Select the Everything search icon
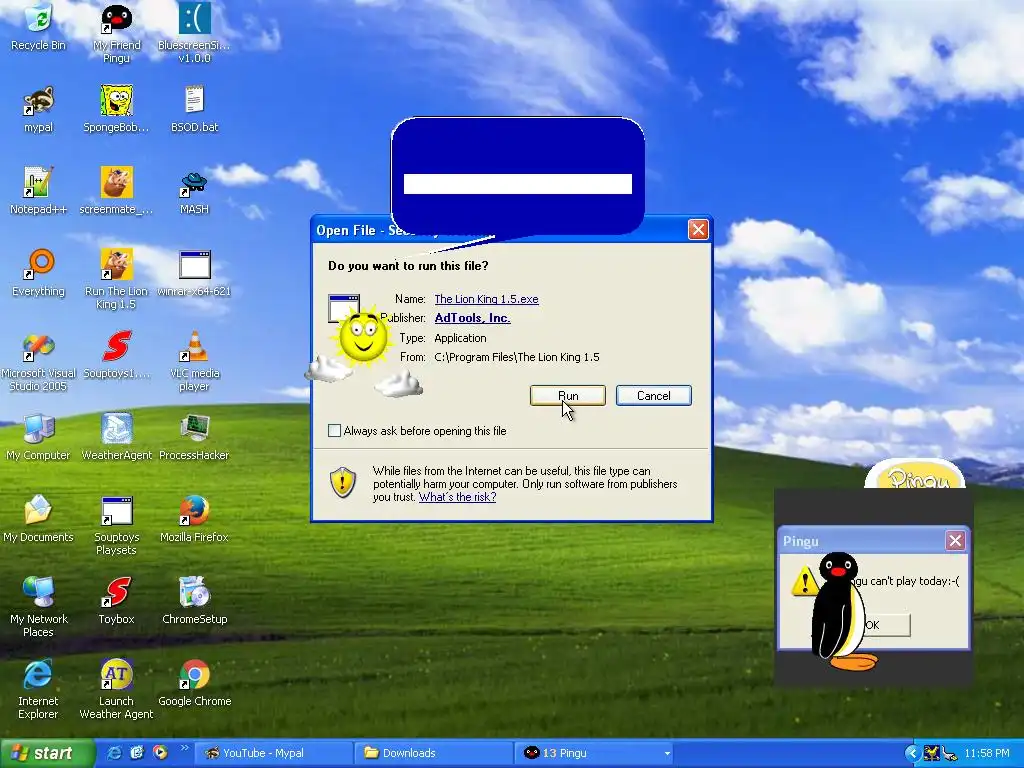Screen dimensions: 1024x768 coord(39,273)
